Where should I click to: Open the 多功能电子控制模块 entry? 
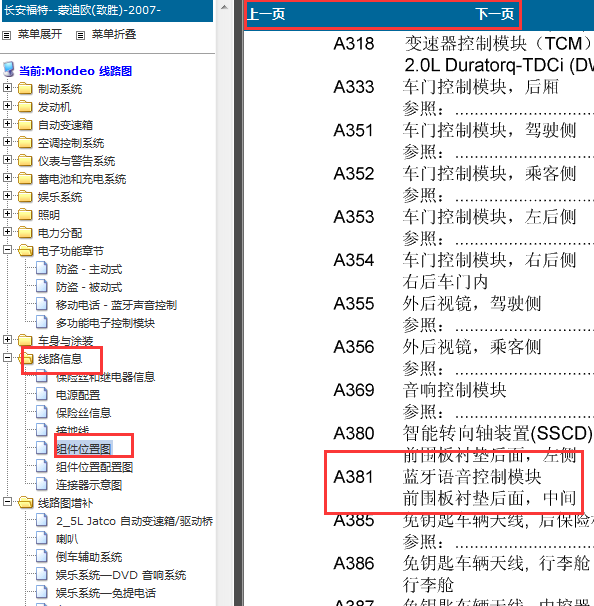(x=105, y=323)
